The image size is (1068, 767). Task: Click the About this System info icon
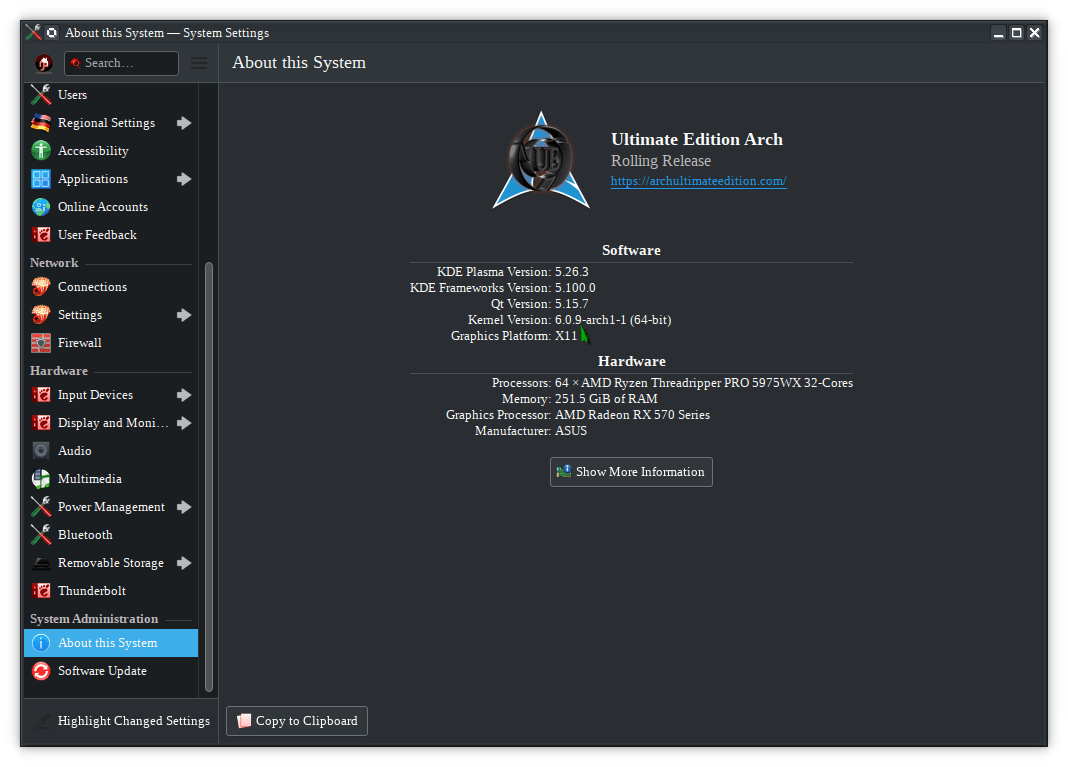pyautogui.click(x=41, y=642)
